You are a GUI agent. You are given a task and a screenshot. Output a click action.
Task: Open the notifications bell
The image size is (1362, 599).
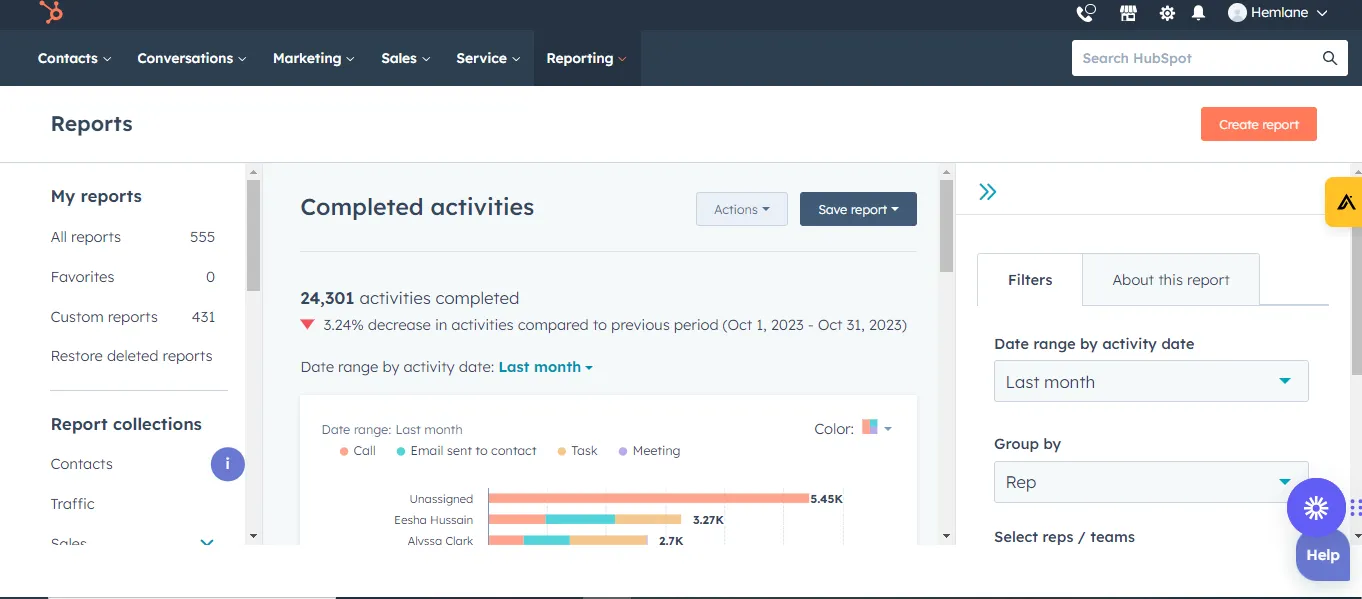[1198, 13]
